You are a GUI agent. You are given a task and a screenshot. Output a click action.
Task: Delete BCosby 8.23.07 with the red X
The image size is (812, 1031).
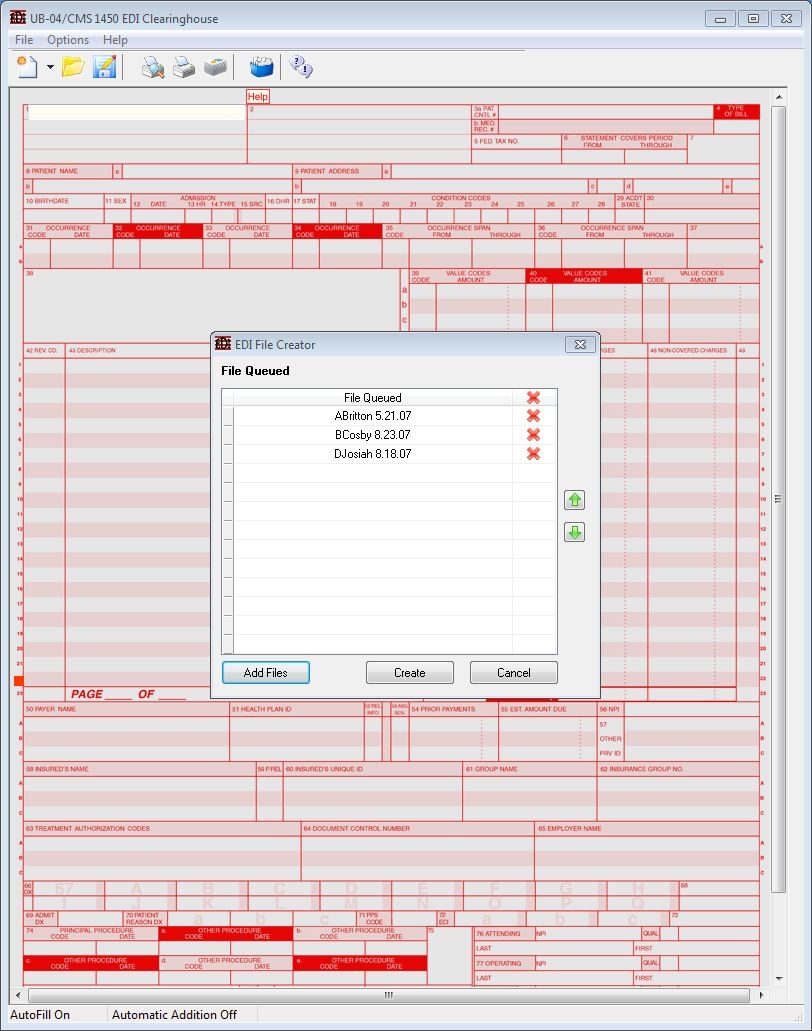[533, 435]
